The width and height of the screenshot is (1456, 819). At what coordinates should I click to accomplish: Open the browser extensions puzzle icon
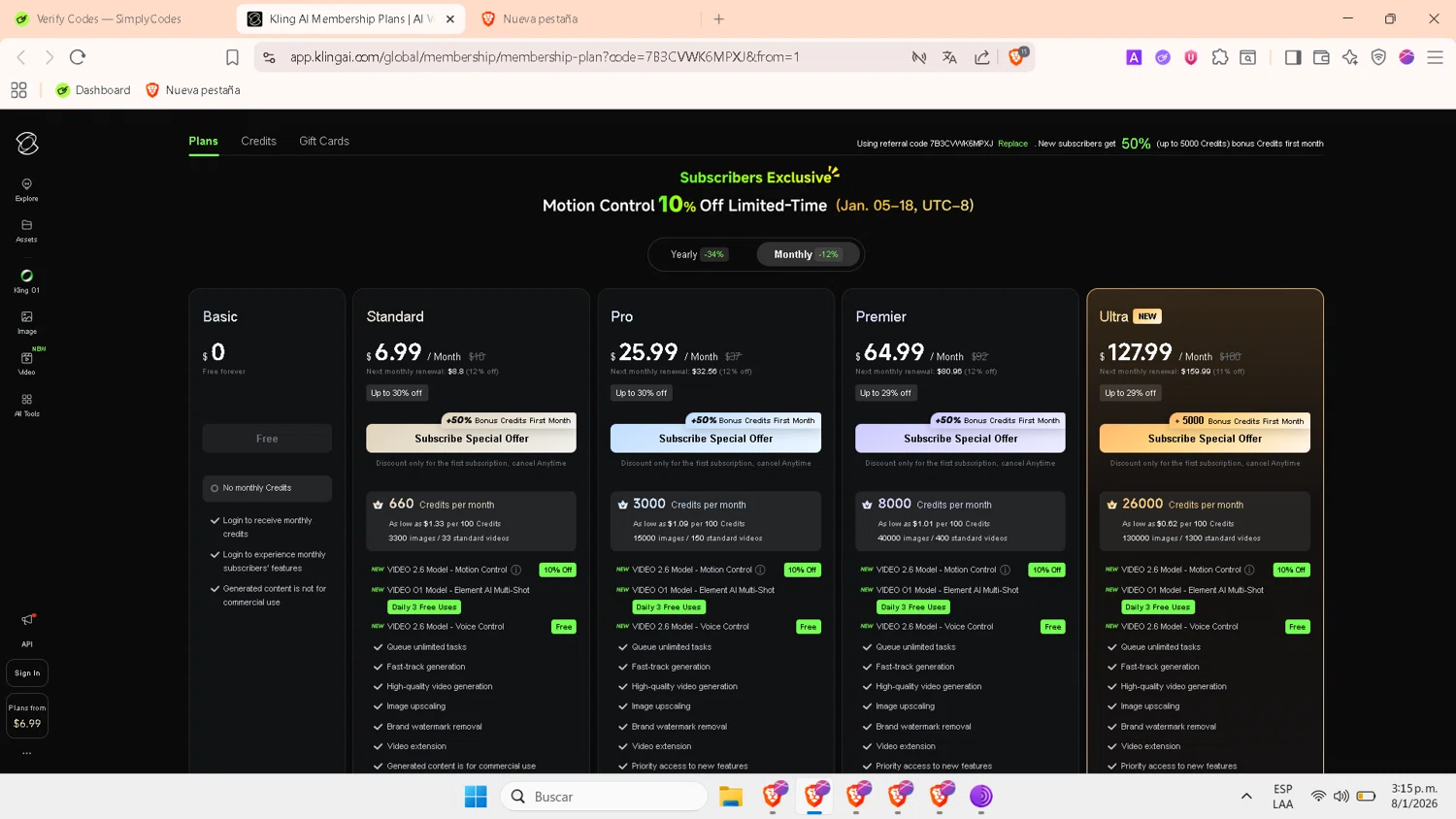pos(1220,57)
